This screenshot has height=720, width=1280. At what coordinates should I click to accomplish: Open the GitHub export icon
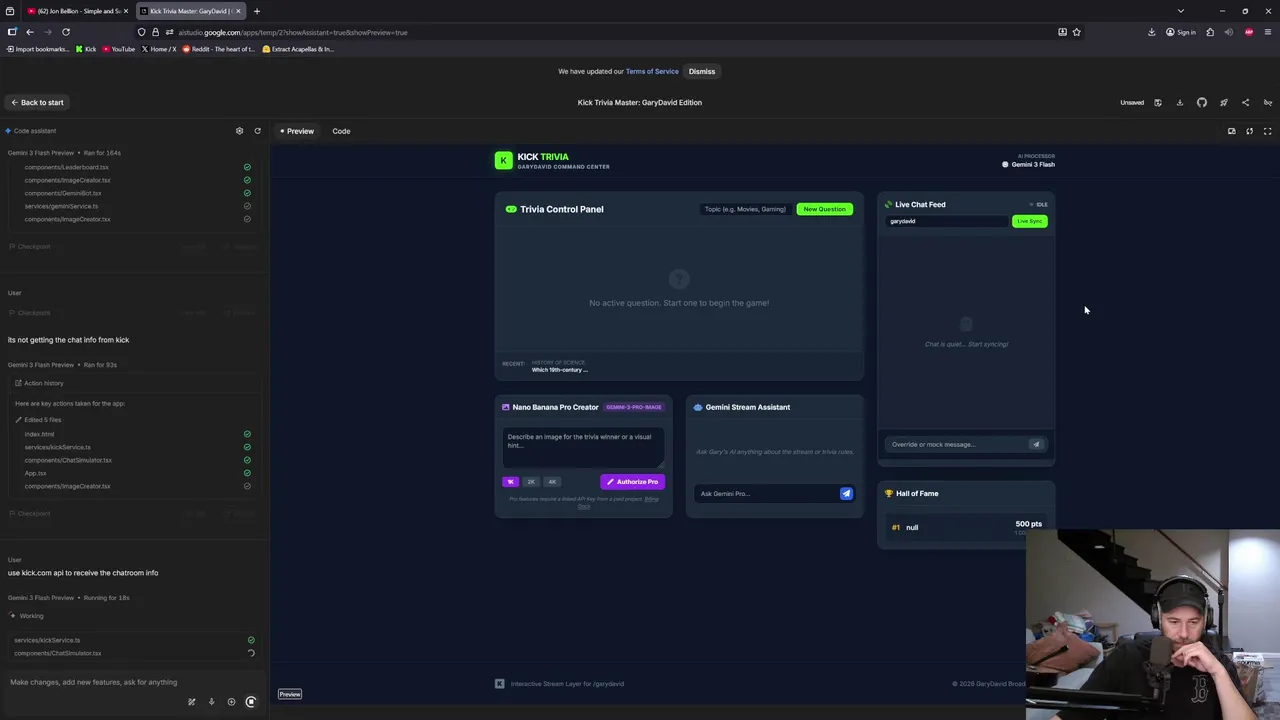[1202, 102]
